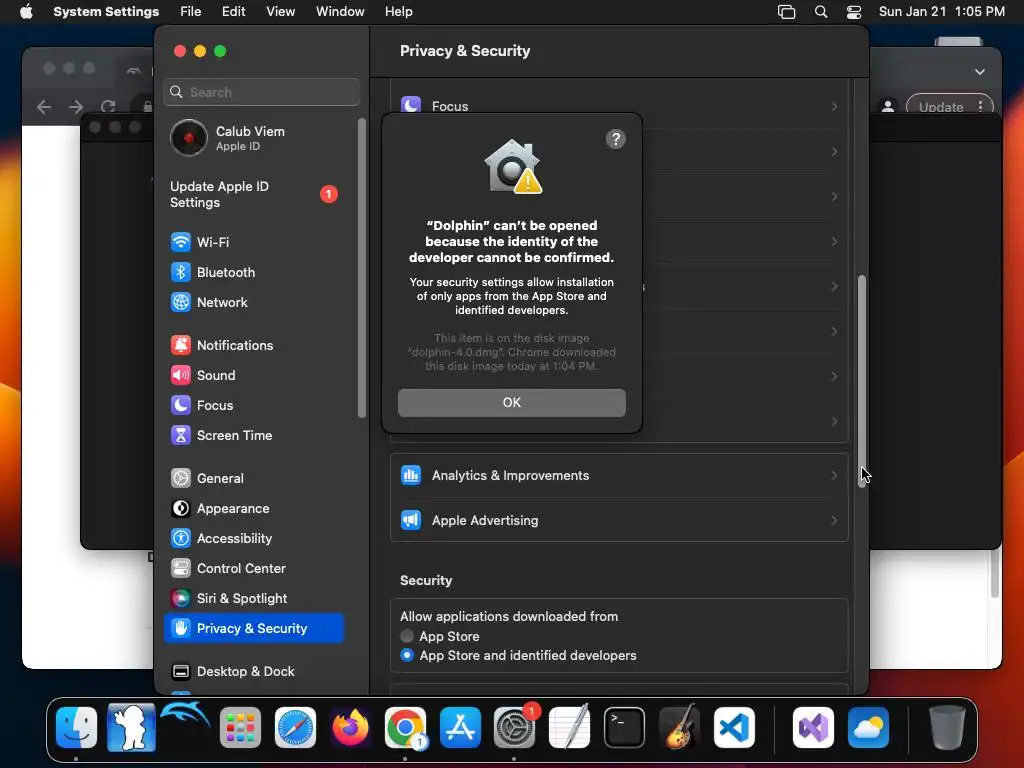This screenshot has width=1024, height=768.
Task: Open App Store from the Dock
Action: (460, 728)
